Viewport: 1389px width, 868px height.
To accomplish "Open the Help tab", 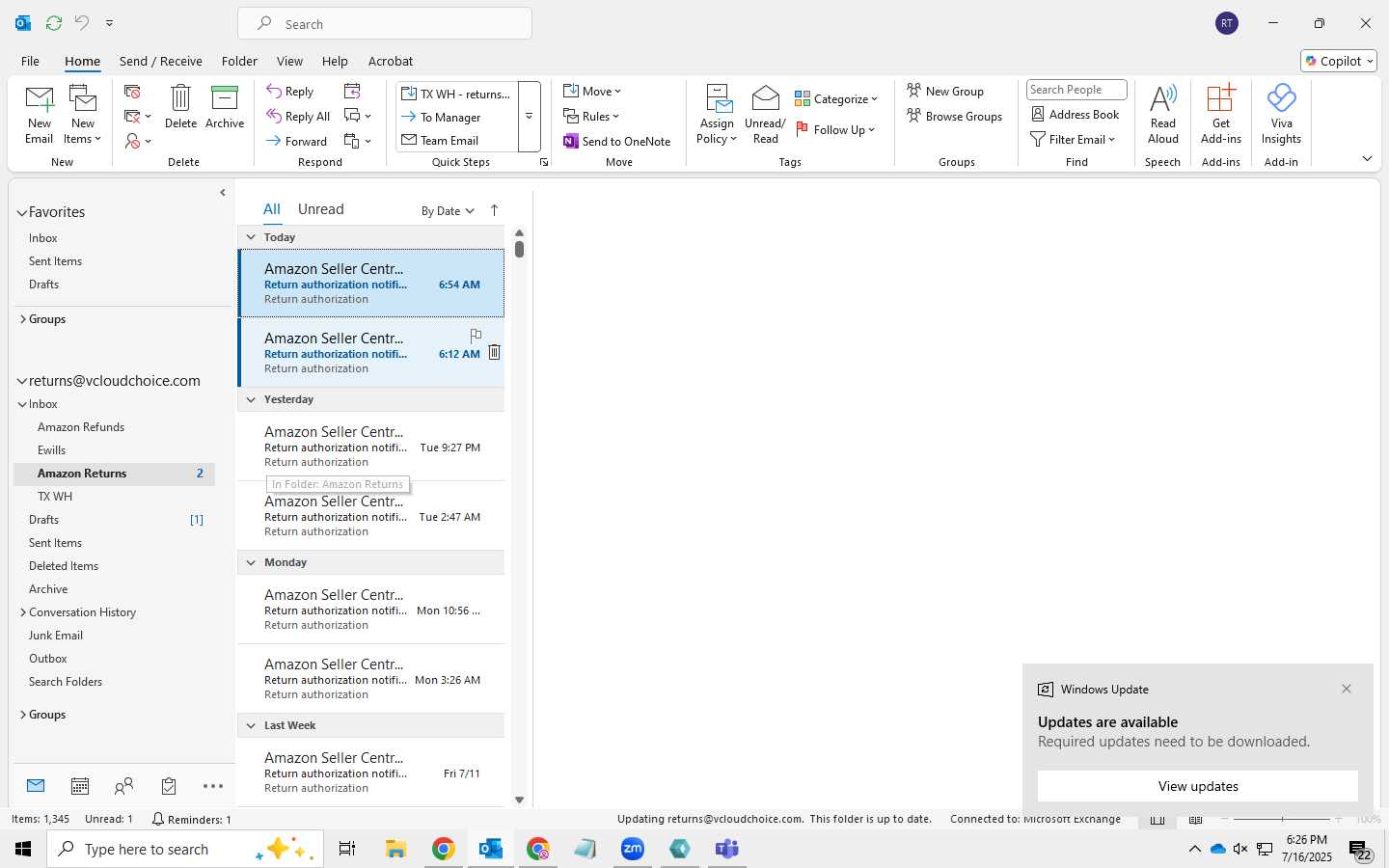I will click(335, 61).
